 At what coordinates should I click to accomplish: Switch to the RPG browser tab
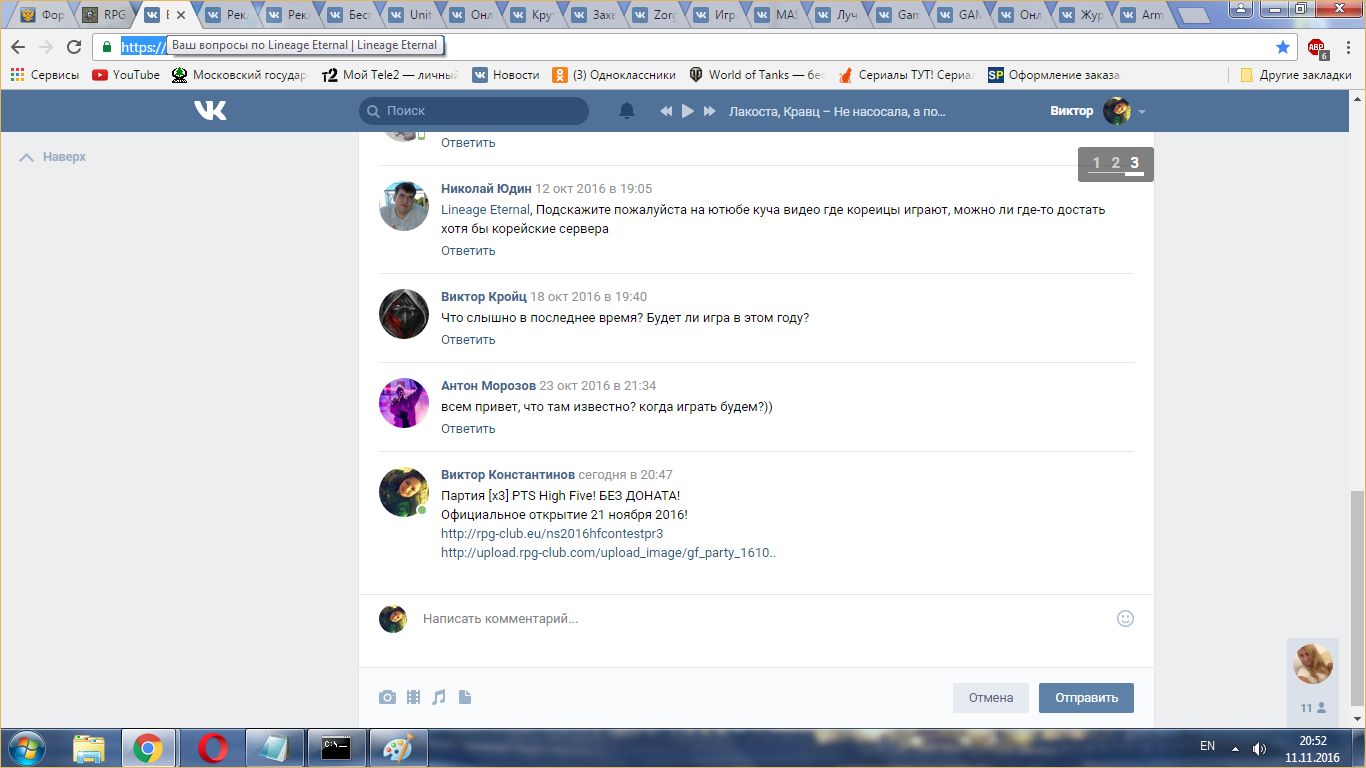pos(104,15)
